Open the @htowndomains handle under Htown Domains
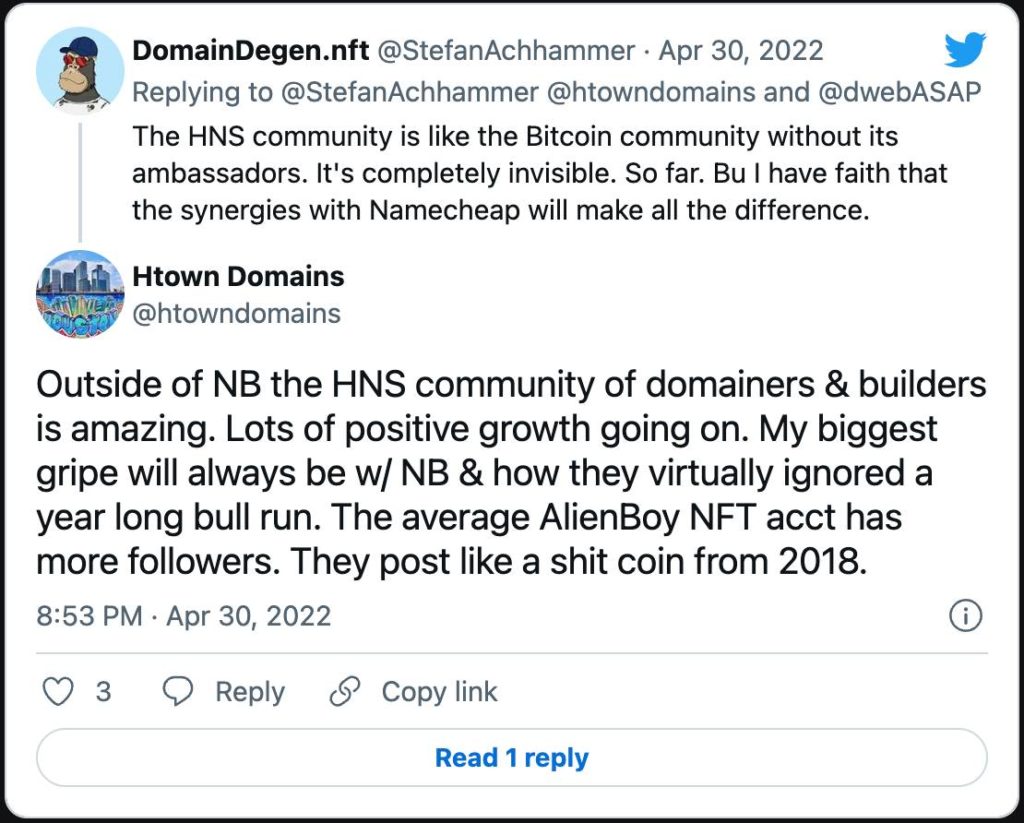The width and height of the screenshot is (1024, 823). pos(236,314)
